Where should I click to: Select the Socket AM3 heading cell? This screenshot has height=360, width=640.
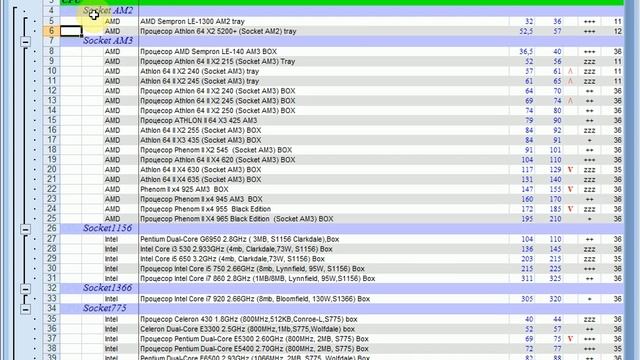point(108,41)
